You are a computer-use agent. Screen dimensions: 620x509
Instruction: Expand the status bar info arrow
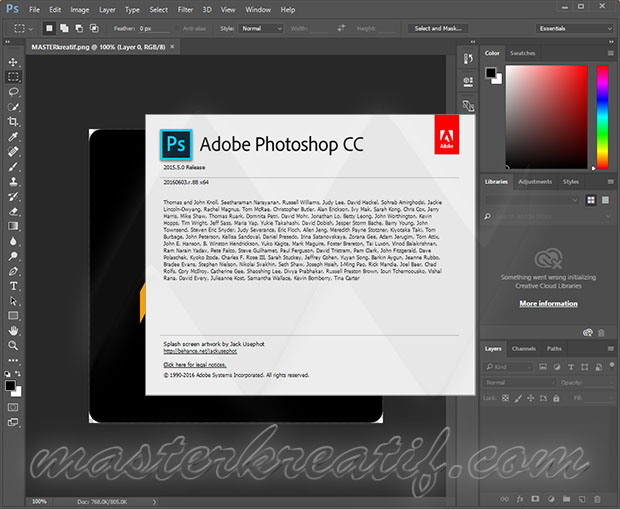tap(155, 502)
